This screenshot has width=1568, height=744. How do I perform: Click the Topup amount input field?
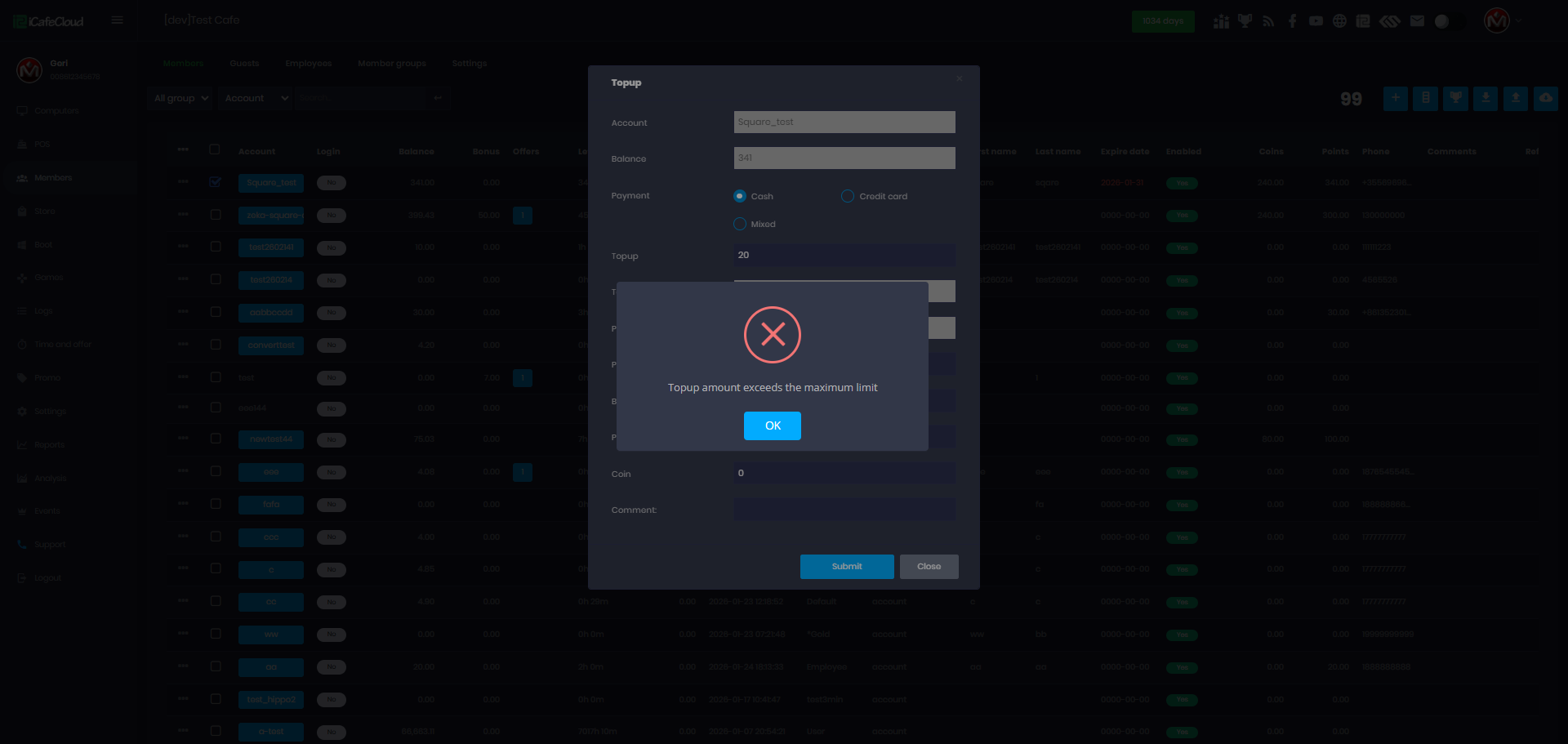(x=844, y=256)
